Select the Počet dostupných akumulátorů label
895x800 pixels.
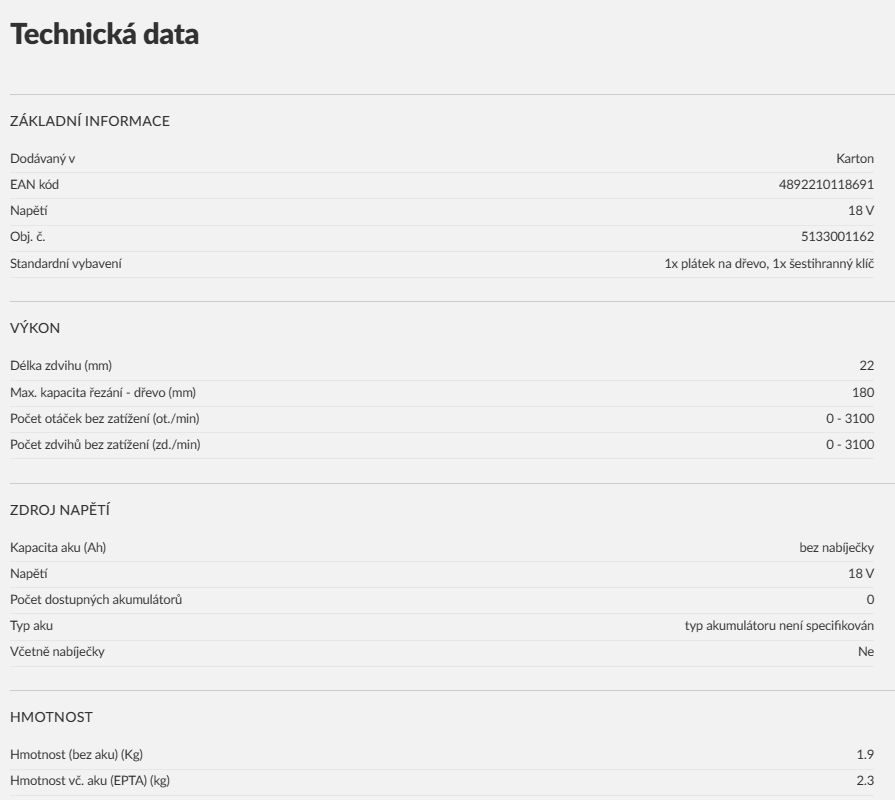coord(96,600)
